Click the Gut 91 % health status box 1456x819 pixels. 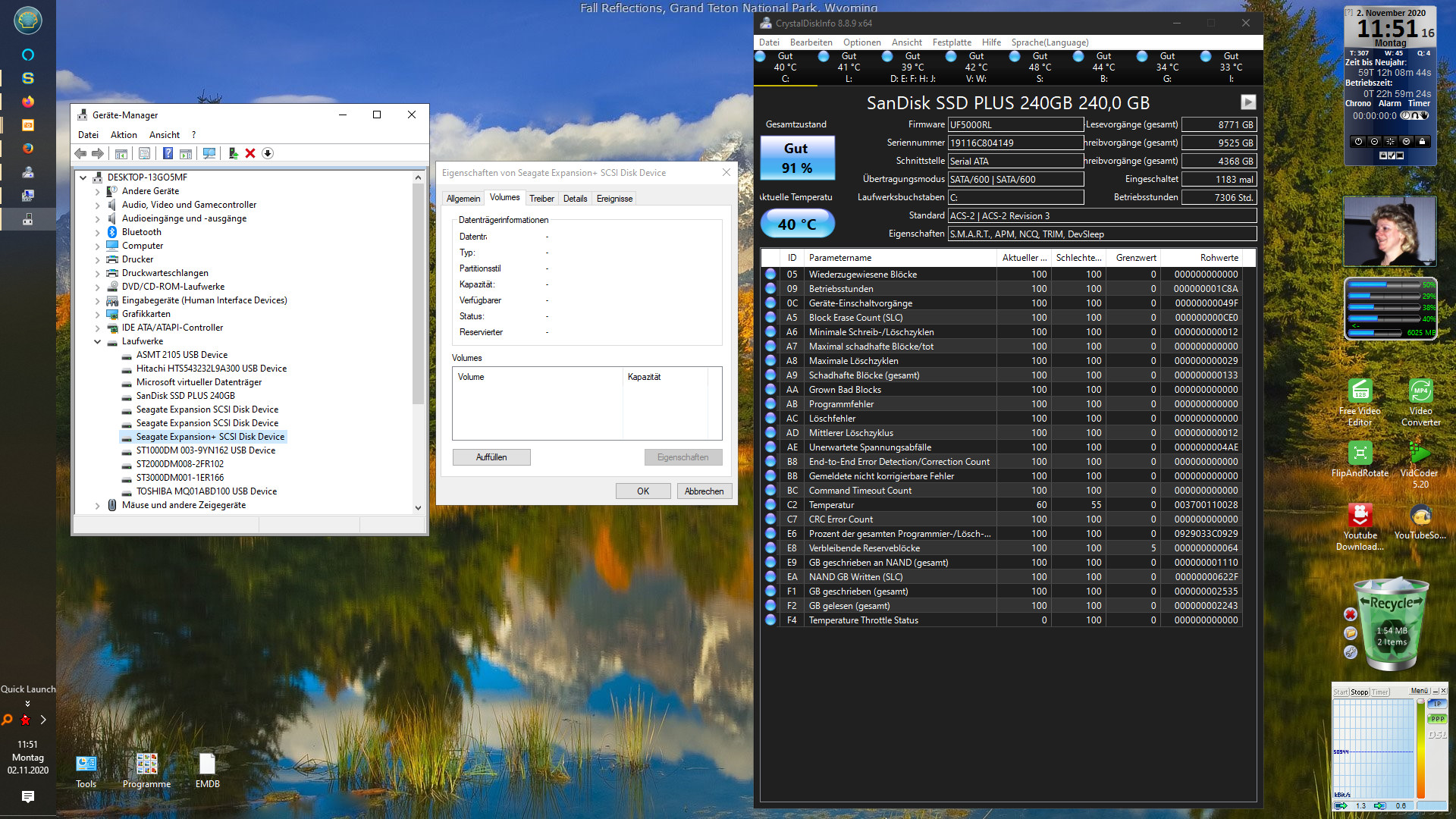tap(796, 158)
